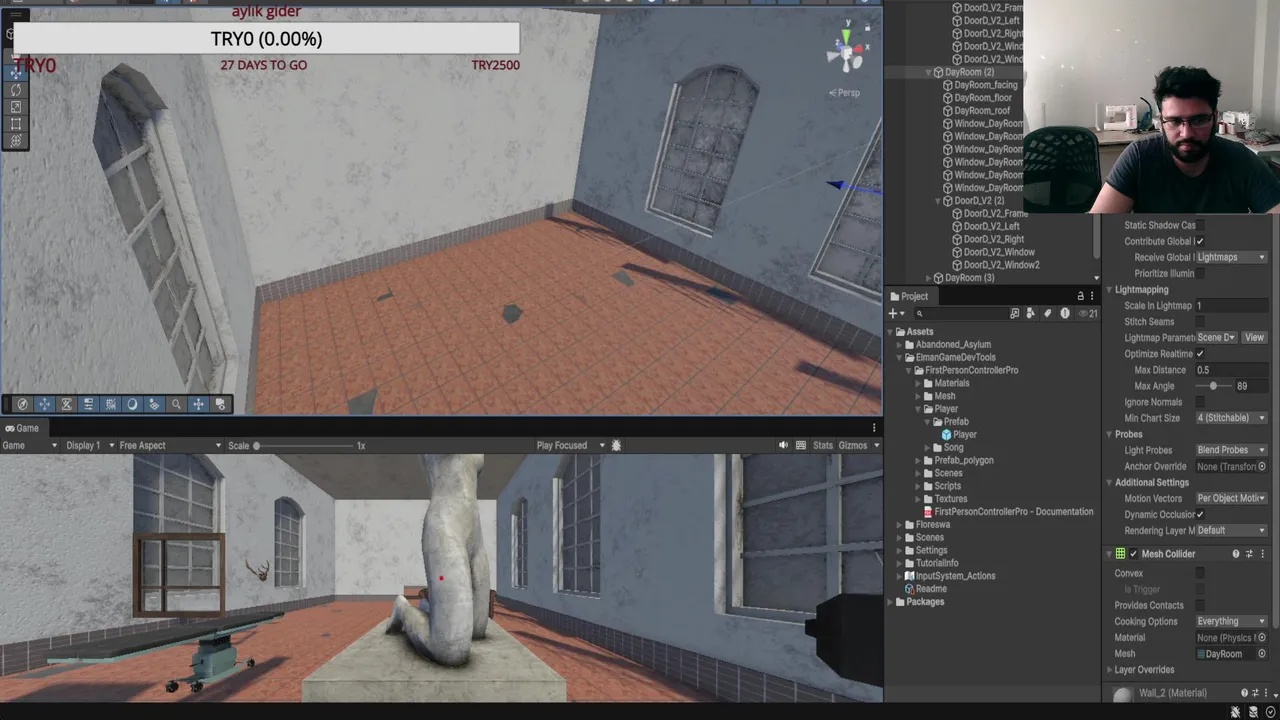This screenshot has width=1280, height=720.
Task: Uncheck Optimize Realtime UVs checkbox
Action: [1200, 353]
